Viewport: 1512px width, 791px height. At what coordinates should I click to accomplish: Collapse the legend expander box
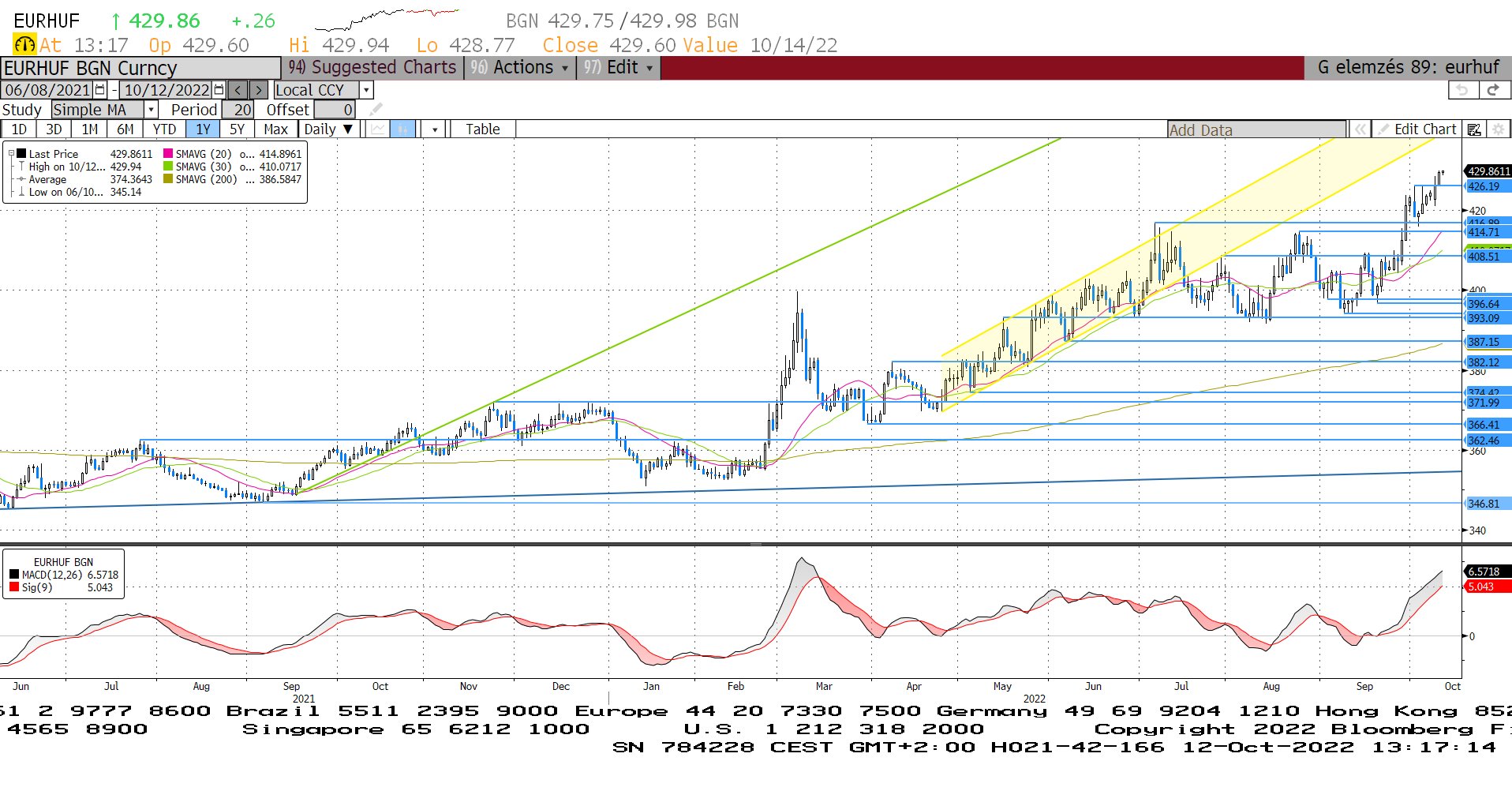(12, 154)
